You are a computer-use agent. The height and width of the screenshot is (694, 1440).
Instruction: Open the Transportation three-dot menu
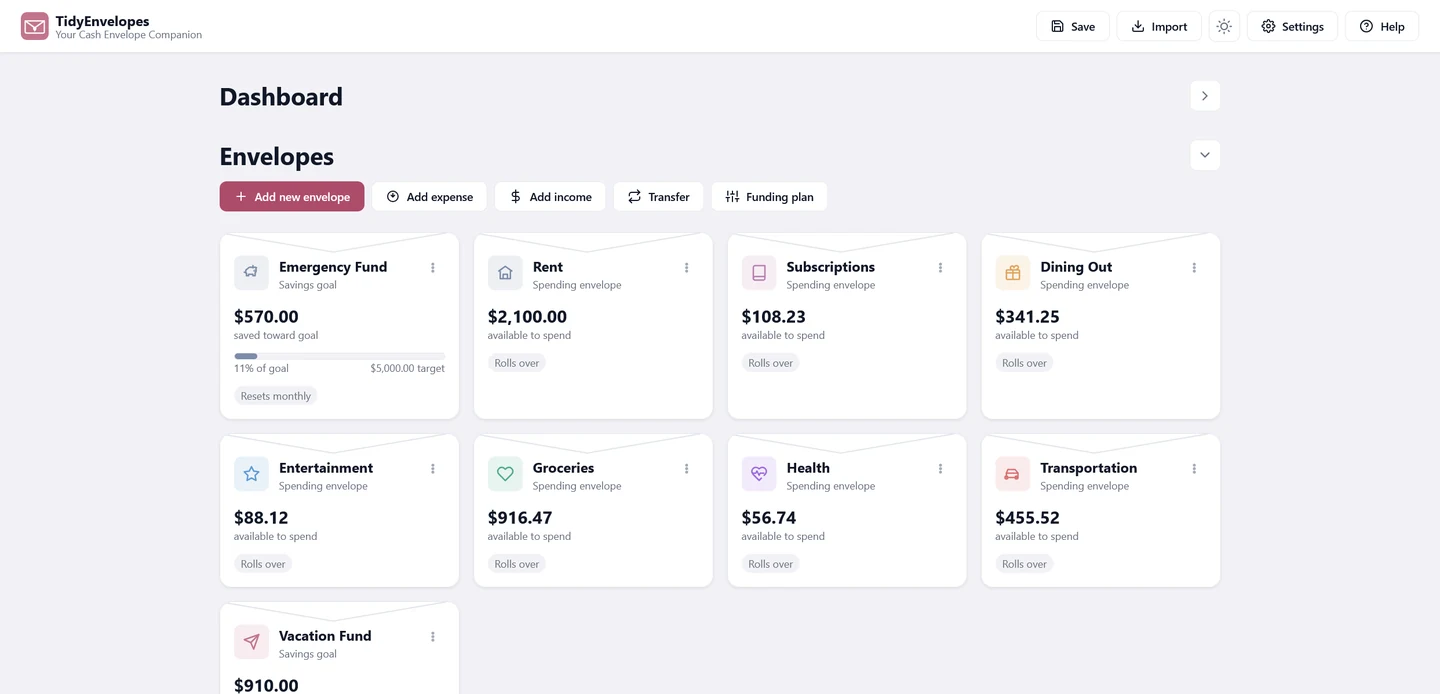(x=1195, y=469)
